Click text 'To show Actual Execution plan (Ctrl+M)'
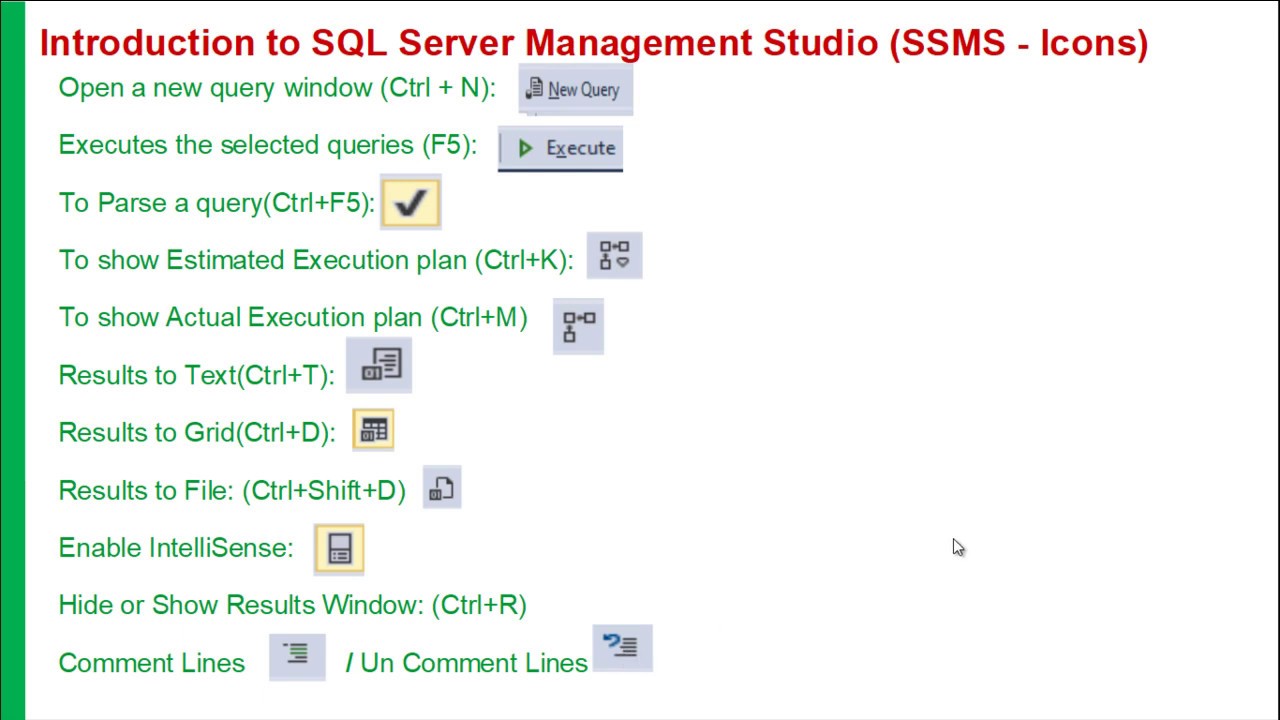The image size is (1280, 720). [293, 317]
